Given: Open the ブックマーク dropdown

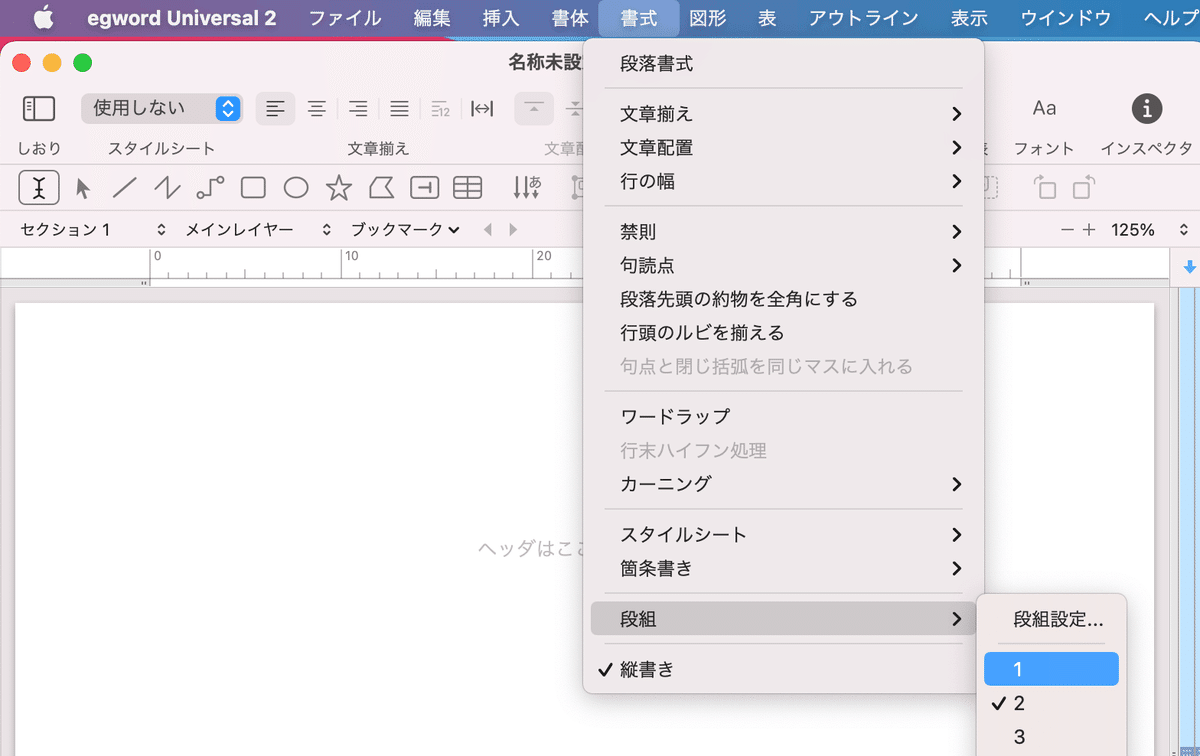Looking at the screenshot, I should pyautogui.click(x=405, y=230).
